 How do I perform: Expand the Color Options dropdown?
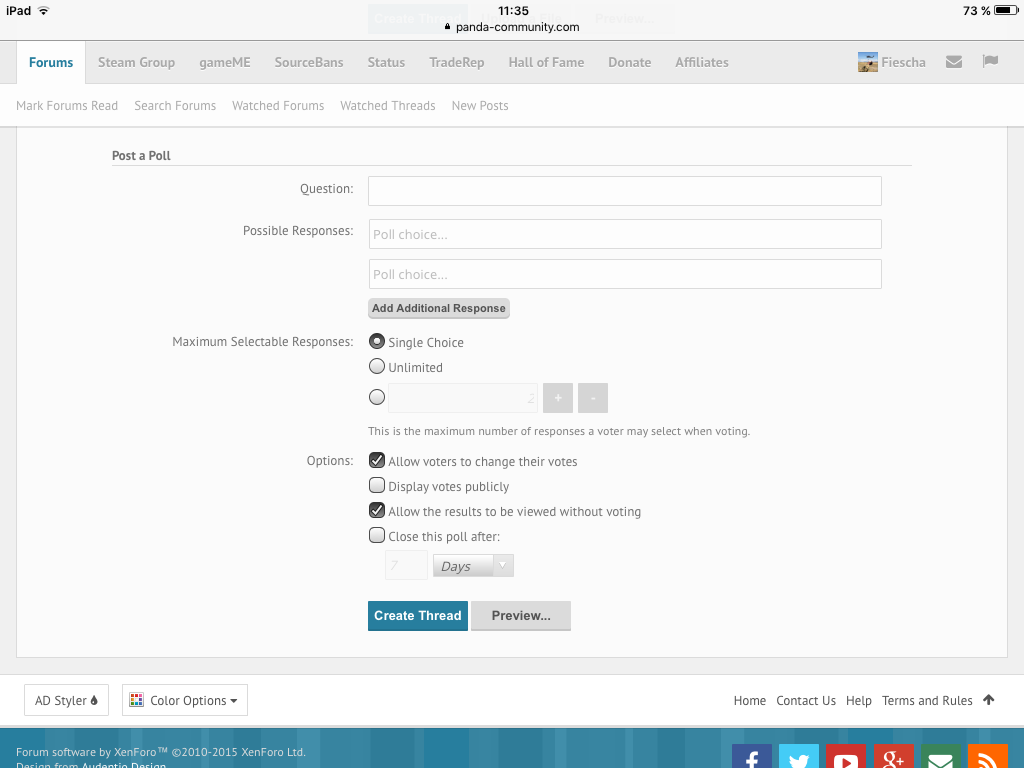click(185, 700)
